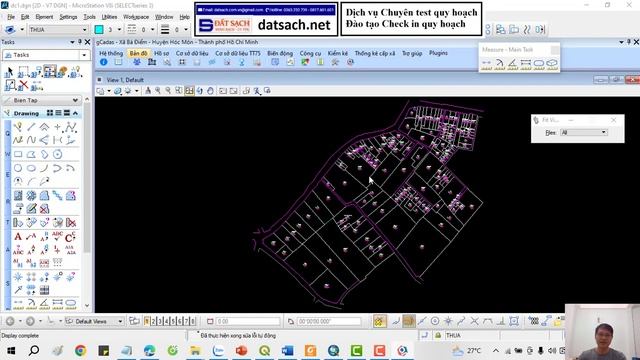Screen dimensions: 640x360
Task: Select Measure Distance in Measure toolbox
Action: pos(487,63)
